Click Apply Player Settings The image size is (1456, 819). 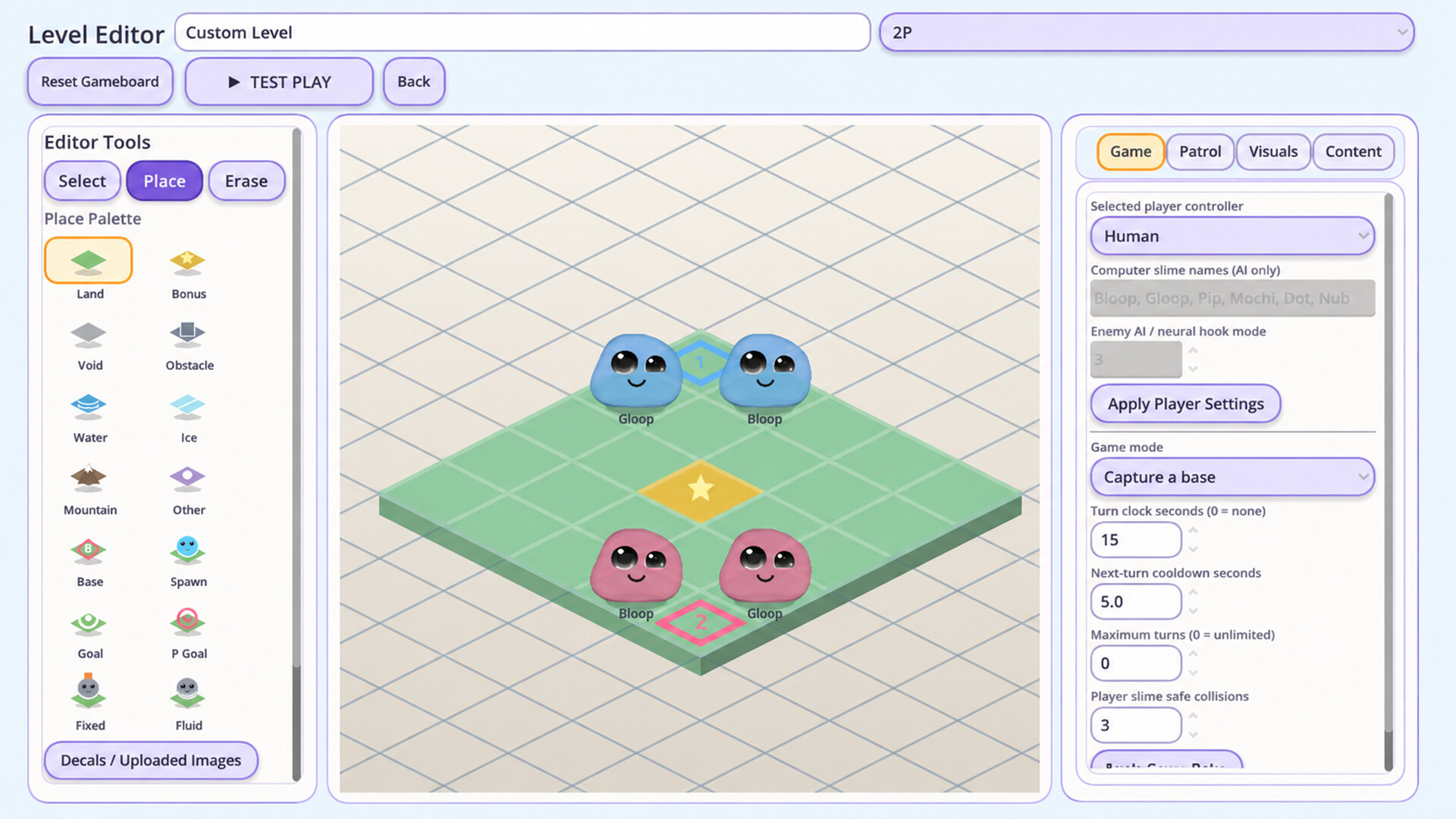[1185, 404]
